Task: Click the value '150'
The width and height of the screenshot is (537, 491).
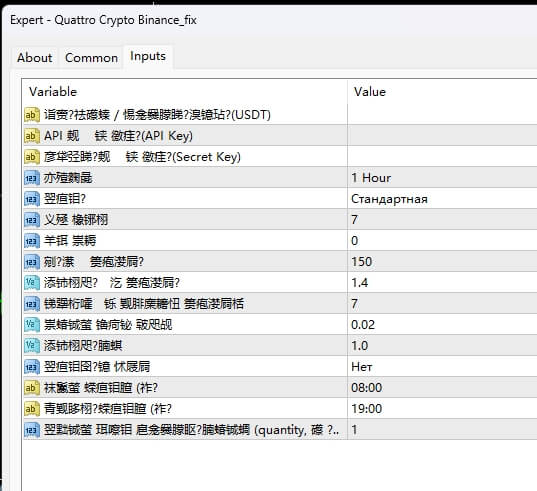Action: click(362, 262)
